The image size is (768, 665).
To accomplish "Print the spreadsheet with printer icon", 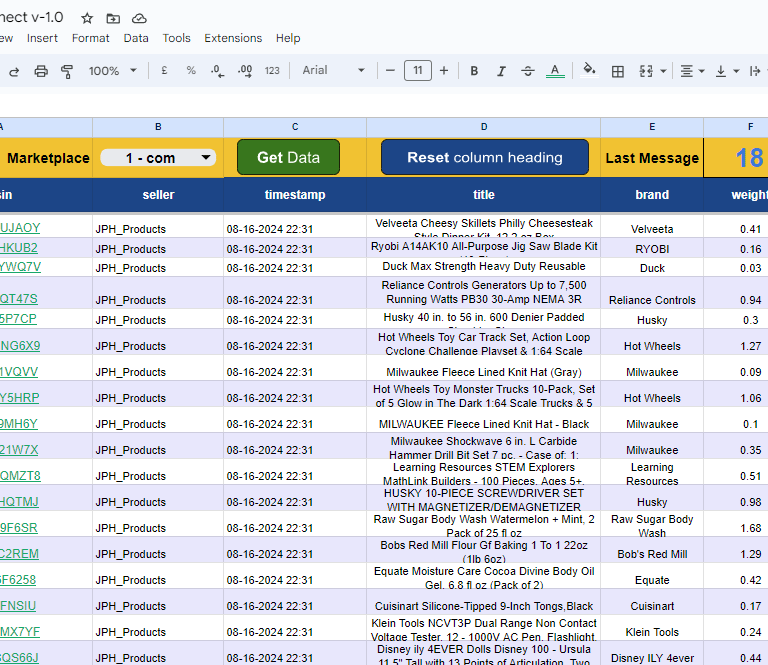I will point(41,71).
